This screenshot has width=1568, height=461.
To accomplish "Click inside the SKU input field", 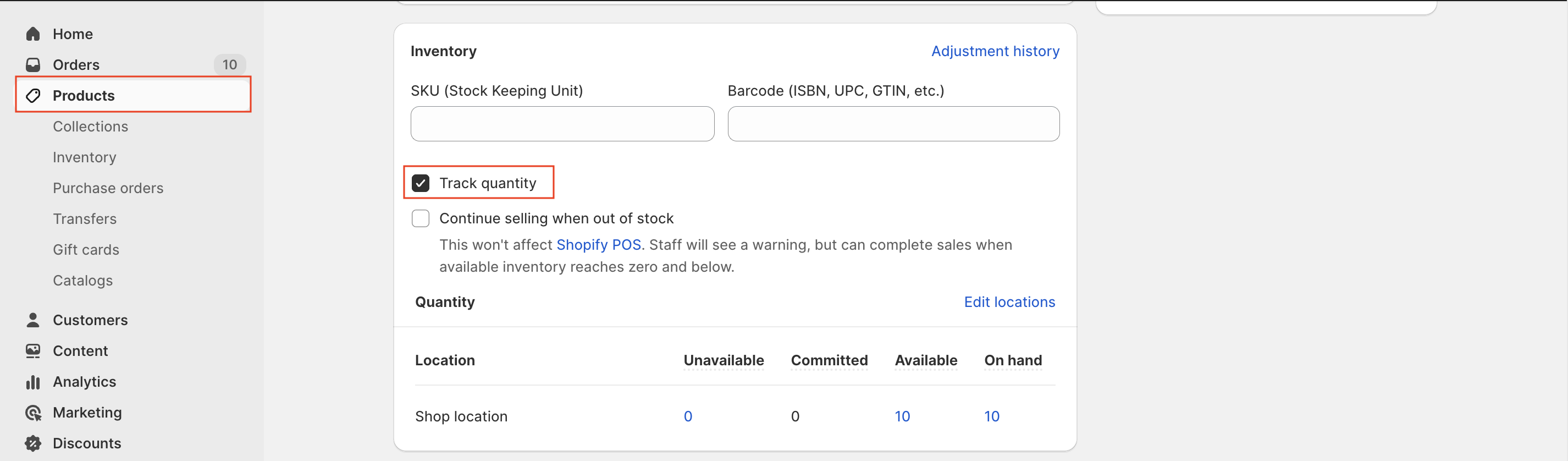I will point(562,124).
